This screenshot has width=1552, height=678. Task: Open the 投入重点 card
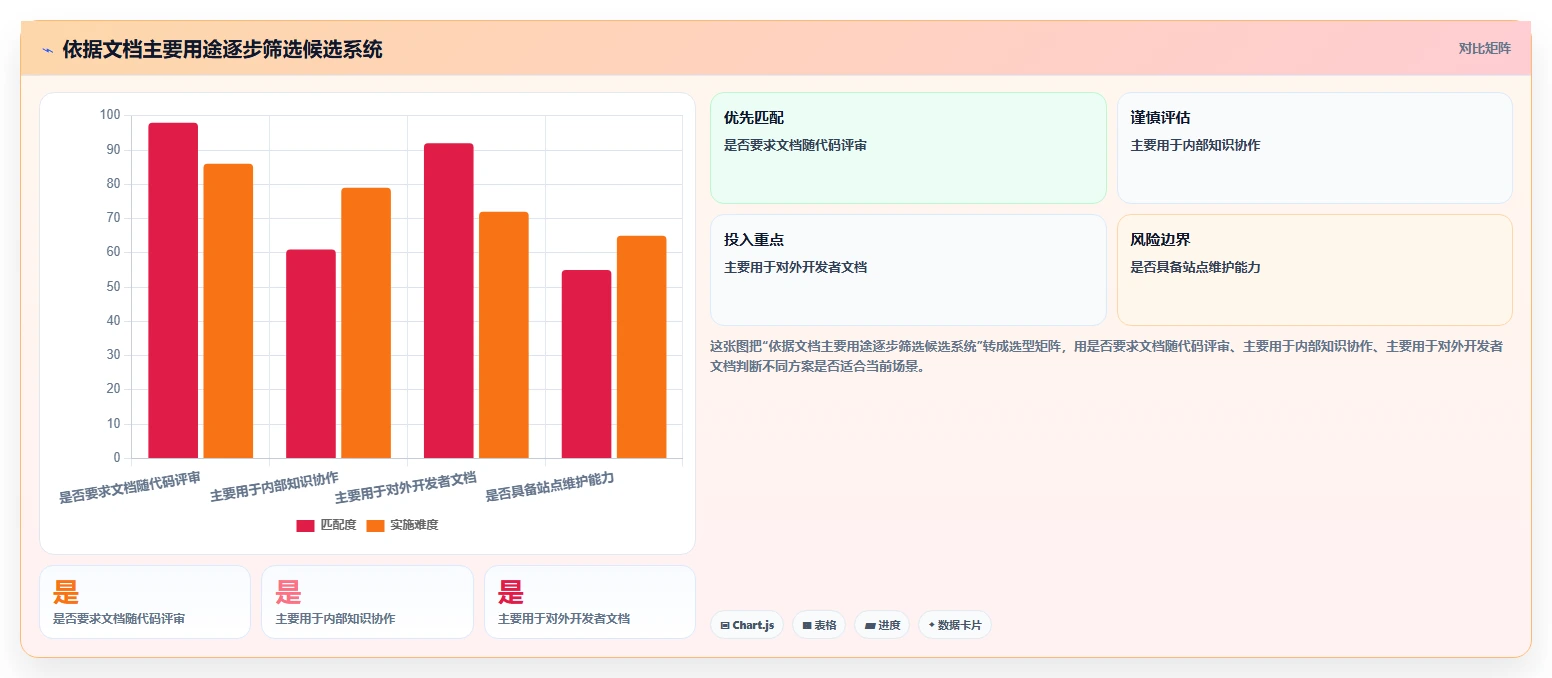pyautogui.click(x=908, y=270)
